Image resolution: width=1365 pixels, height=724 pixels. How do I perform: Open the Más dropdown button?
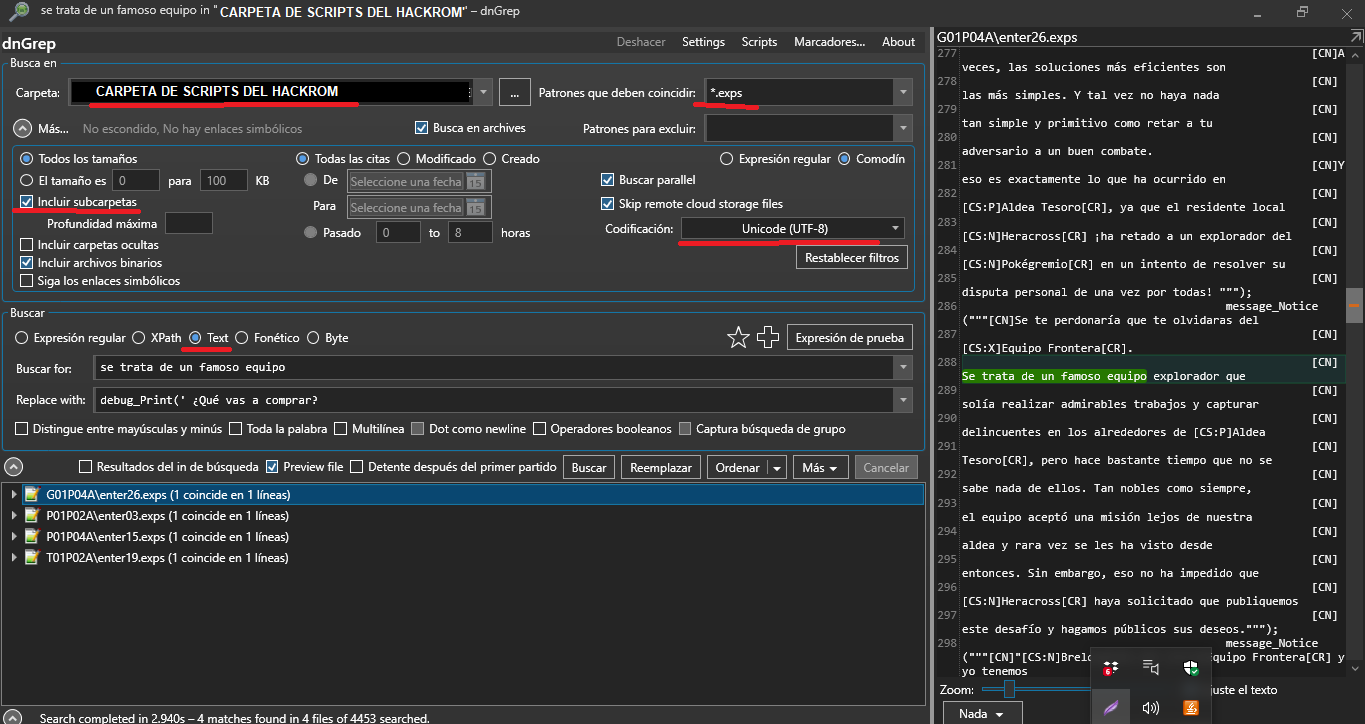(820, 467)
